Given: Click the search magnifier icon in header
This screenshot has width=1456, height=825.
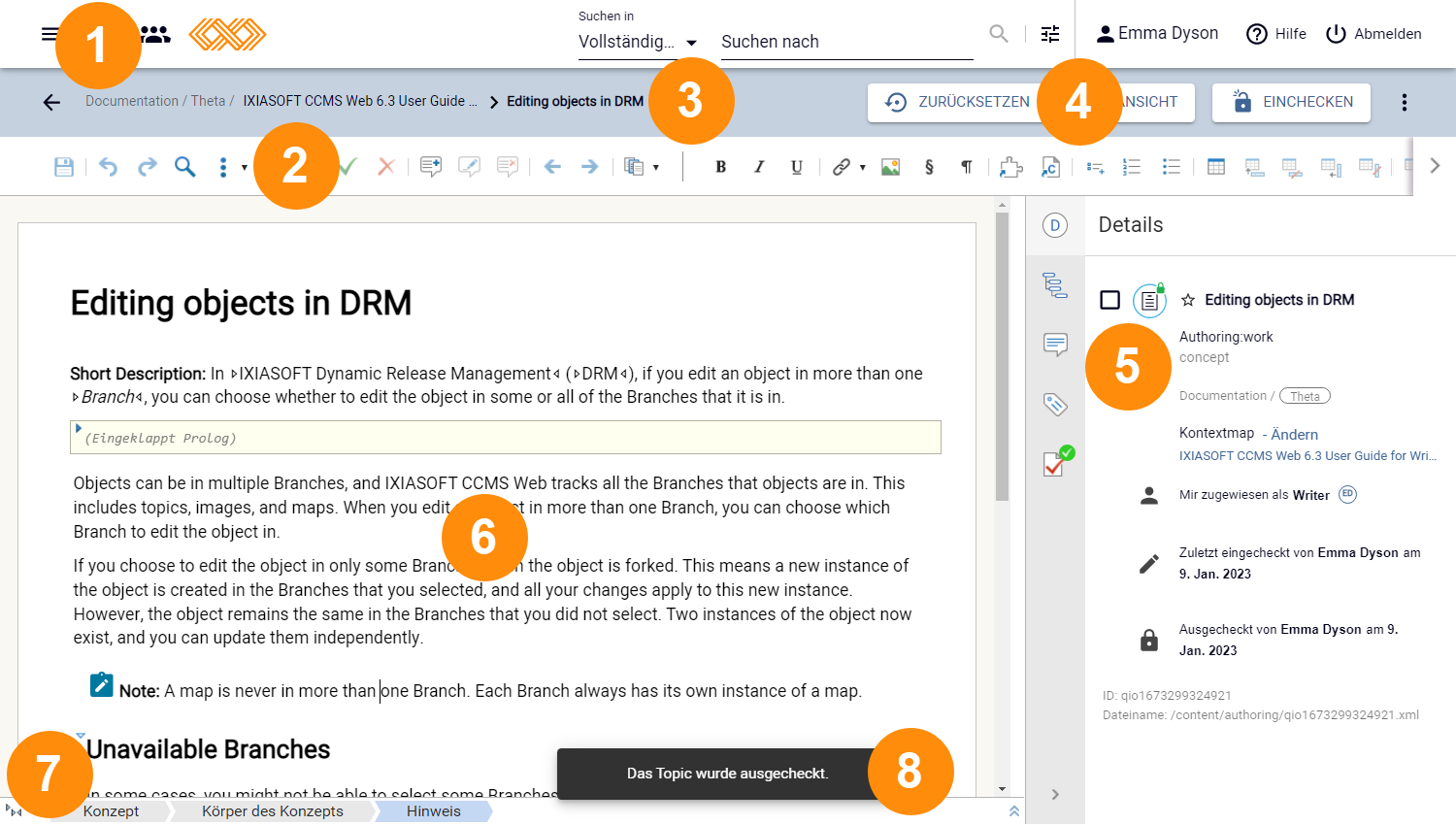Looking at the screenshot, I should coord(999,34).
